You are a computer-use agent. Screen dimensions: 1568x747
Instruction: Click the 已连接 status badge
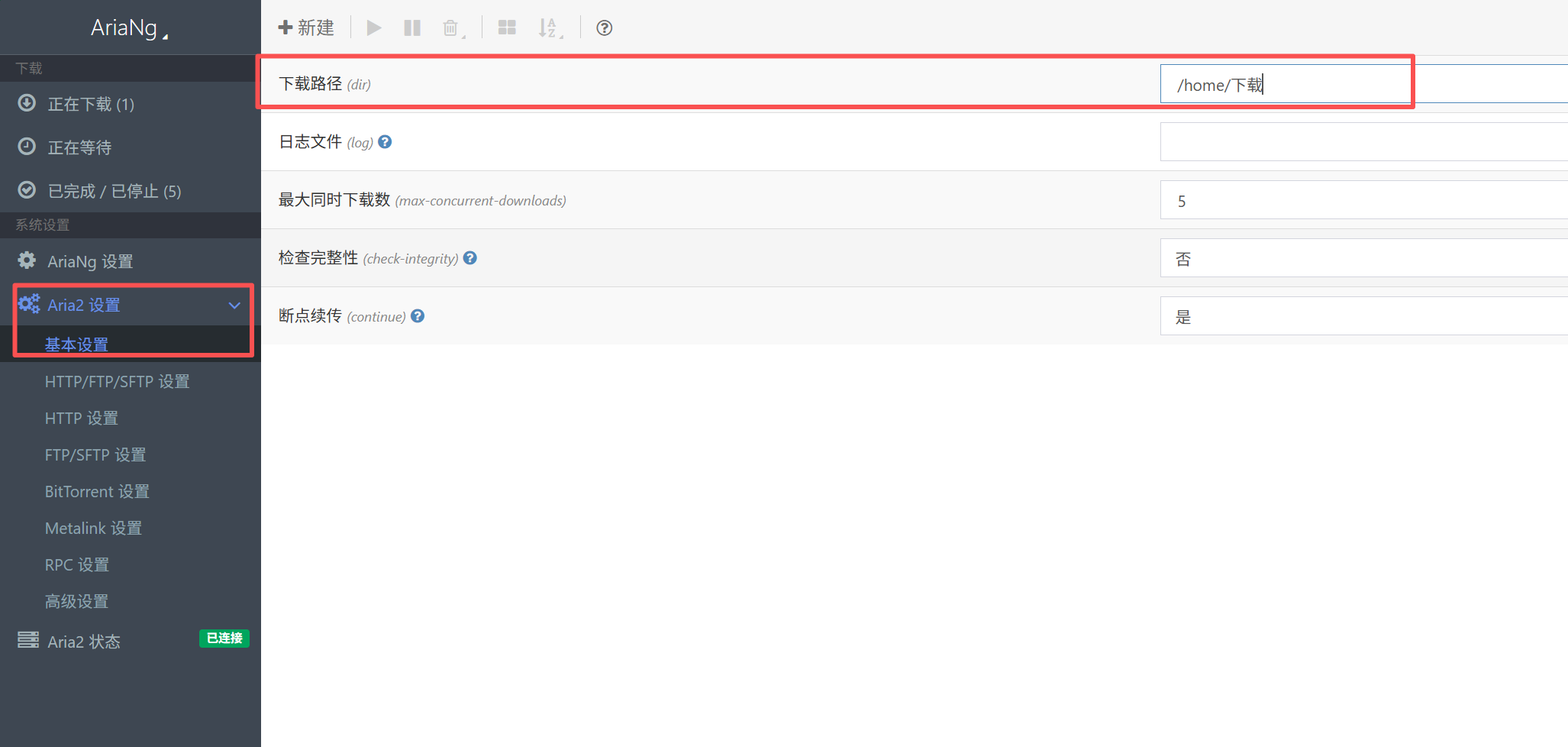pos(224,638)
